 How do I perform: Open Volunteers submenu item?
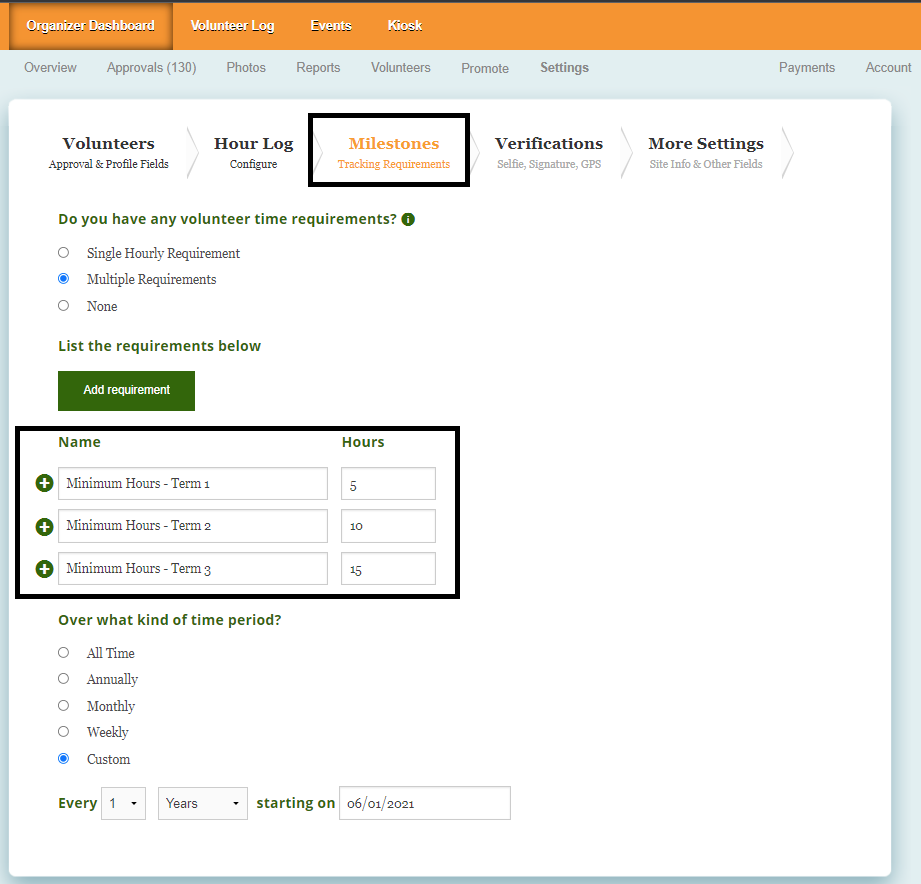(401, 68)
